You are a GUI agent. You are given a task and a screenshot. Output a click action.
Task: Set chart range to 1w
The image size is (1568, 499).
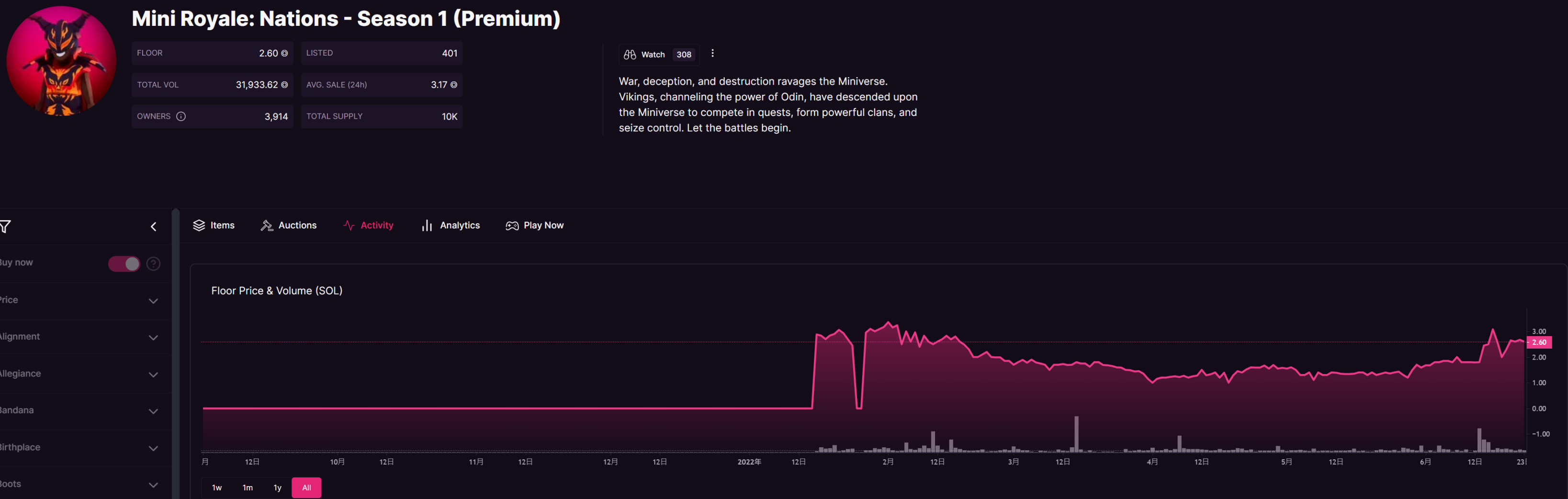tap(217, 488)
